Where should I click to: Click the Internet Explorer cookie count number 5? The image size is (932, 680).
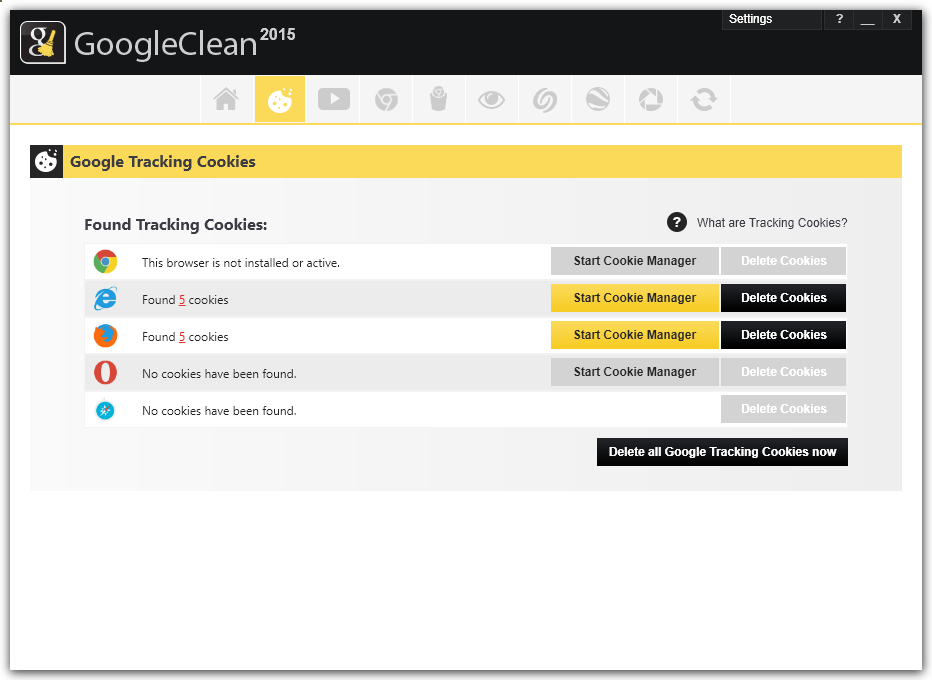click(x=182, y=300)
